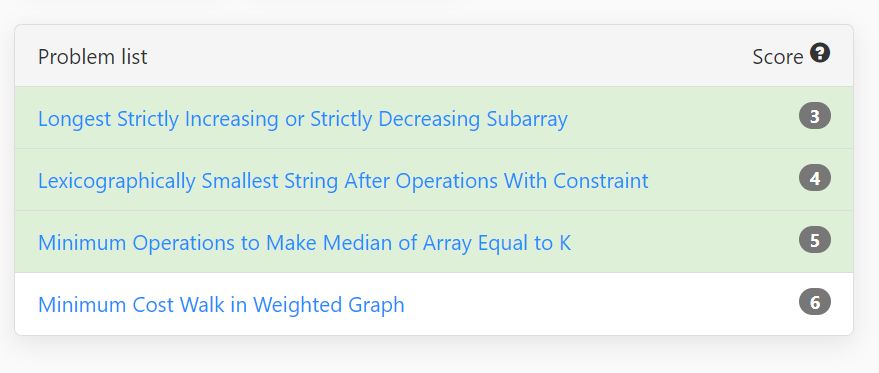The height and width of the screenshot is (373, 879).
Task: Open Minimum Operations to Make Median problem
Action: coord(304,243)
